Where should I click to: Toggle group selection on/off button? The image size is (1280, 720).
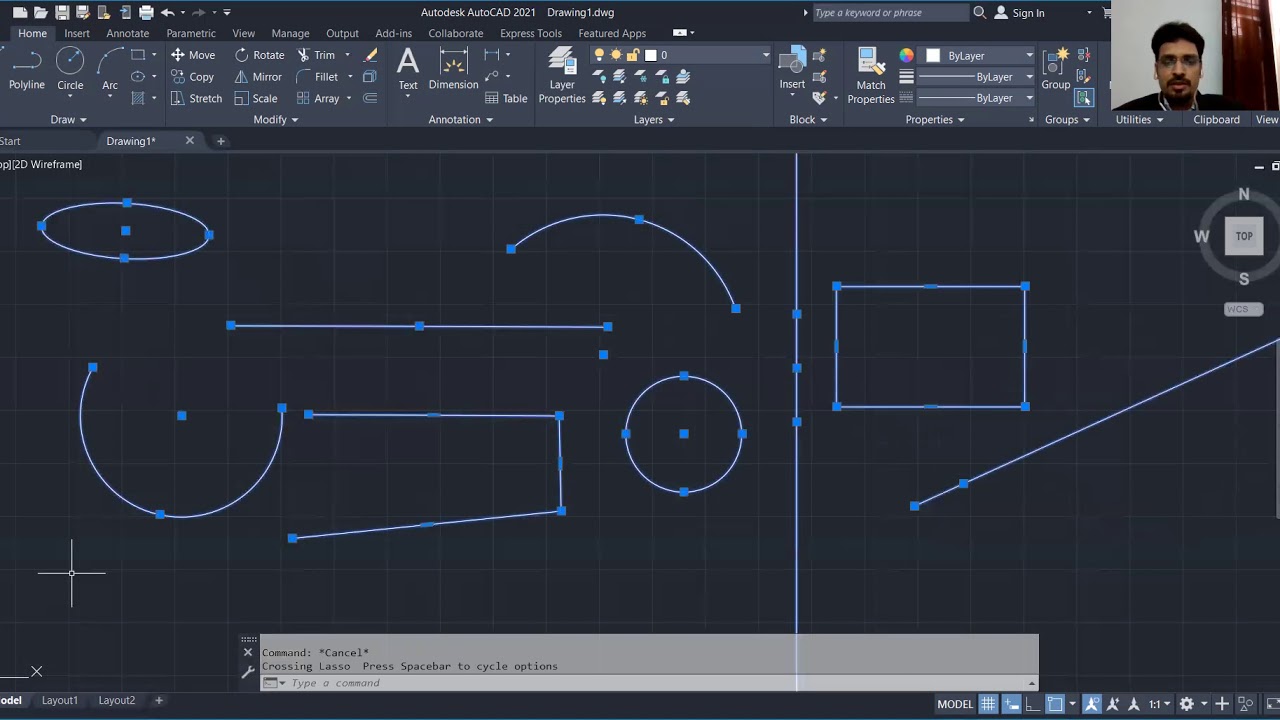(1084, 98)
